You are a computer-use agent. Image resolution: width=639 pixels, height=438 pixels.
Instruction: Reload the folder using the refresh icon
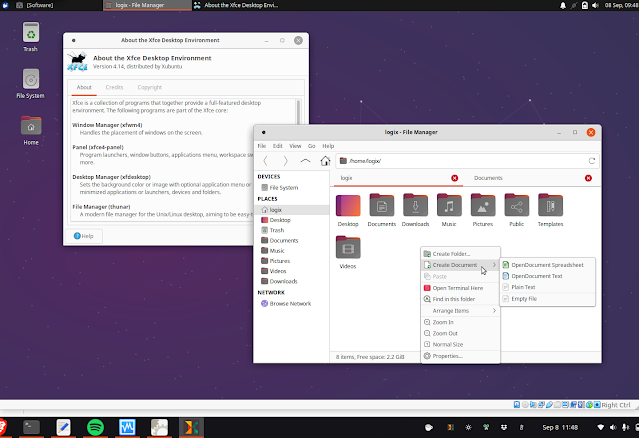(x=592, y=160)
